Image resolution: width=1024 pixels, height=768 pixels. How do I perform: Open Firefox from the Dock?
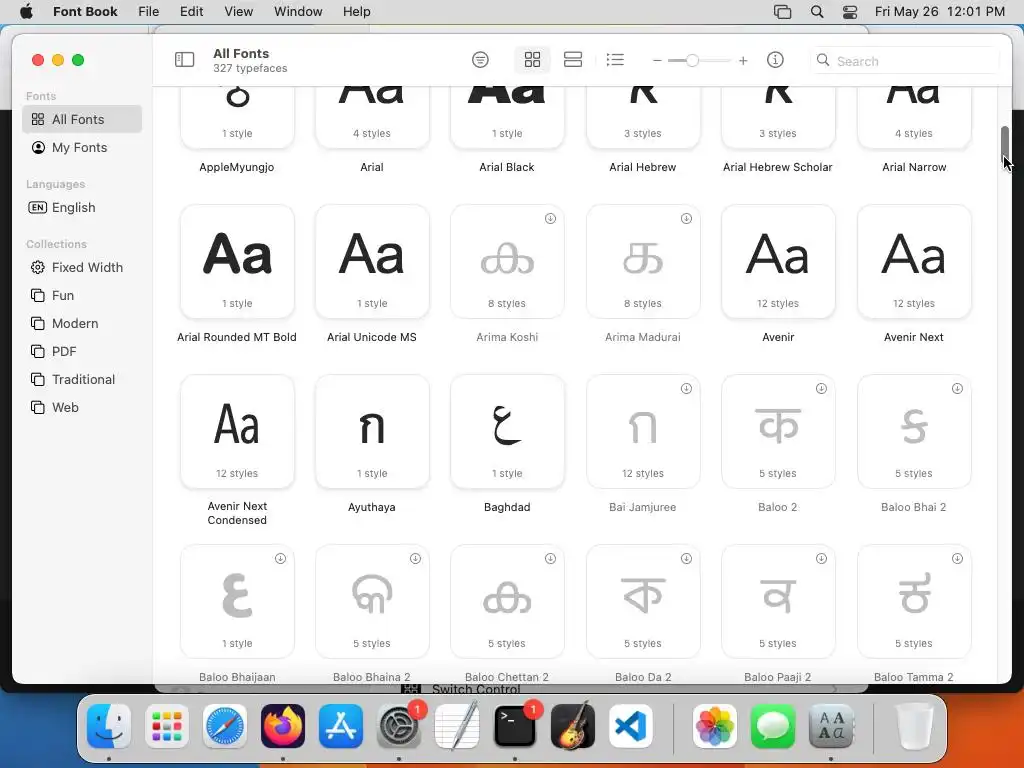(283, 726)
